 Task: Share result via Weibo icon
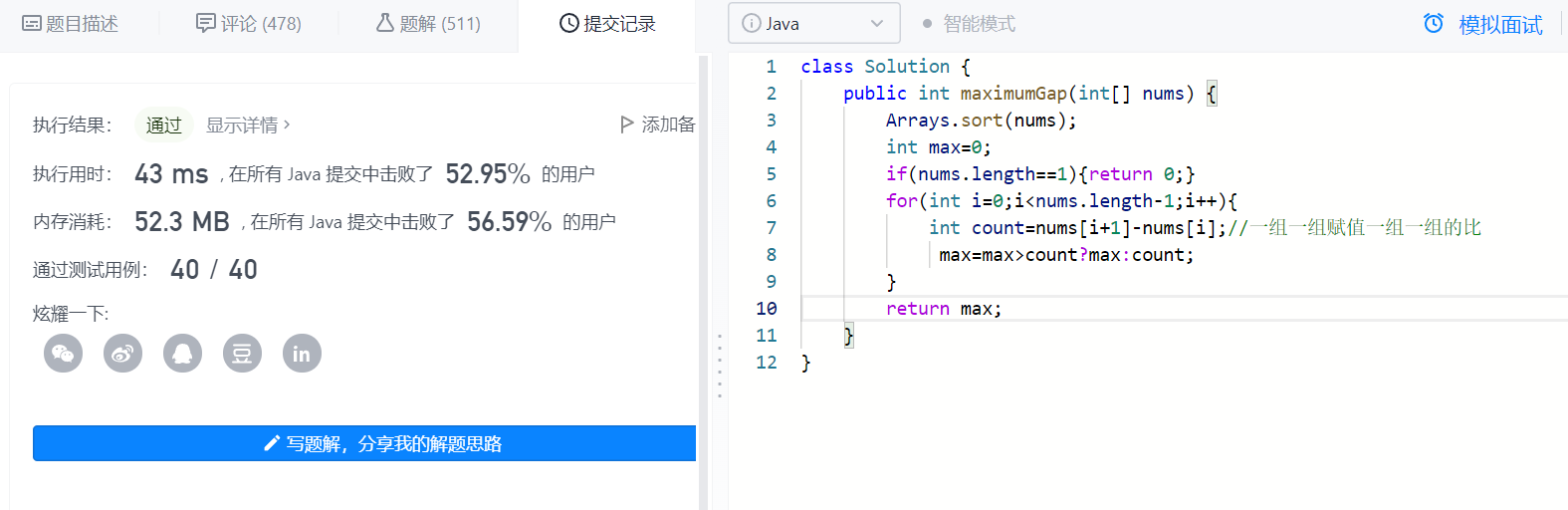coord(122,354)
